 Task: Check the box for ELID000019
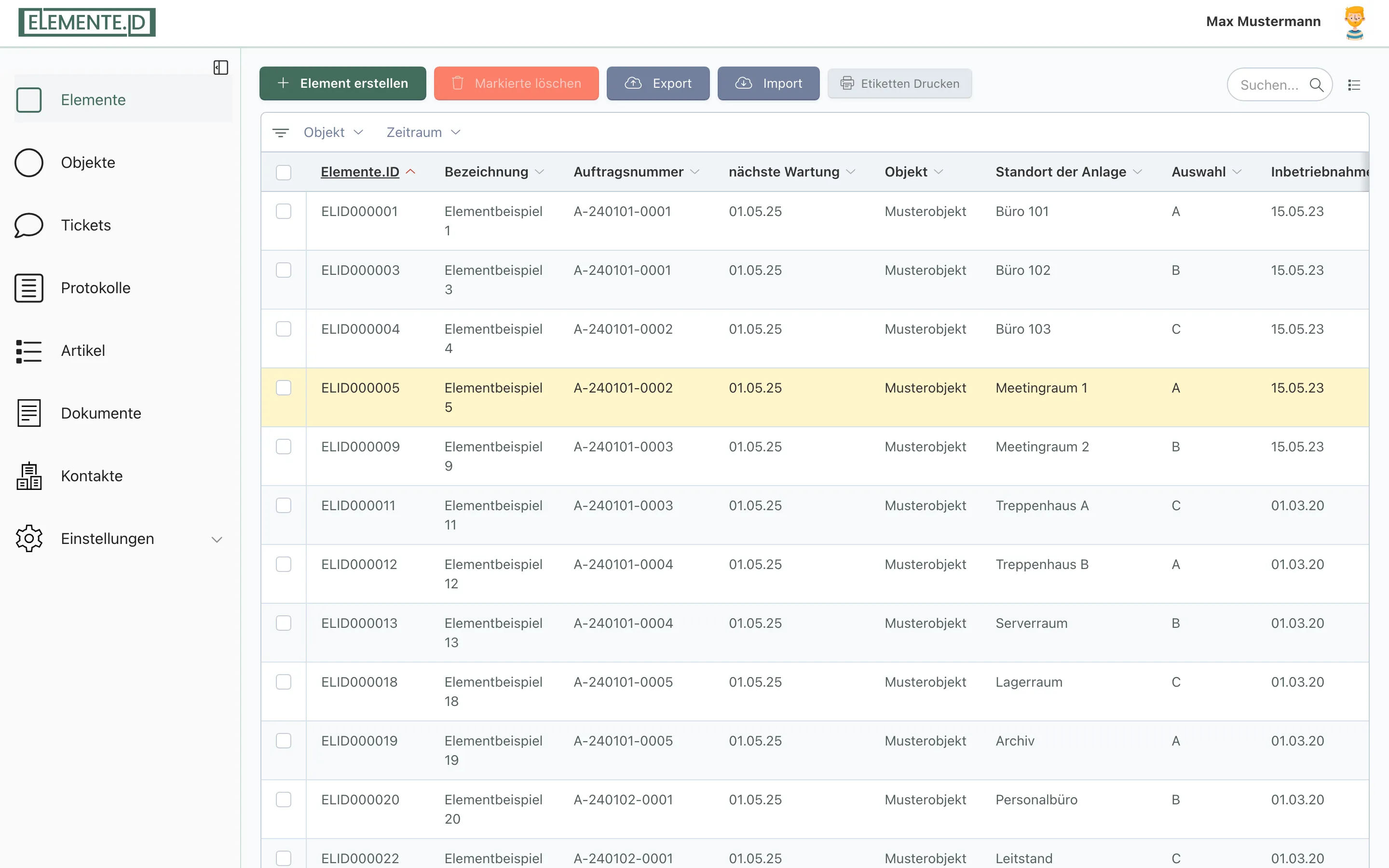[x=284, y=741]
